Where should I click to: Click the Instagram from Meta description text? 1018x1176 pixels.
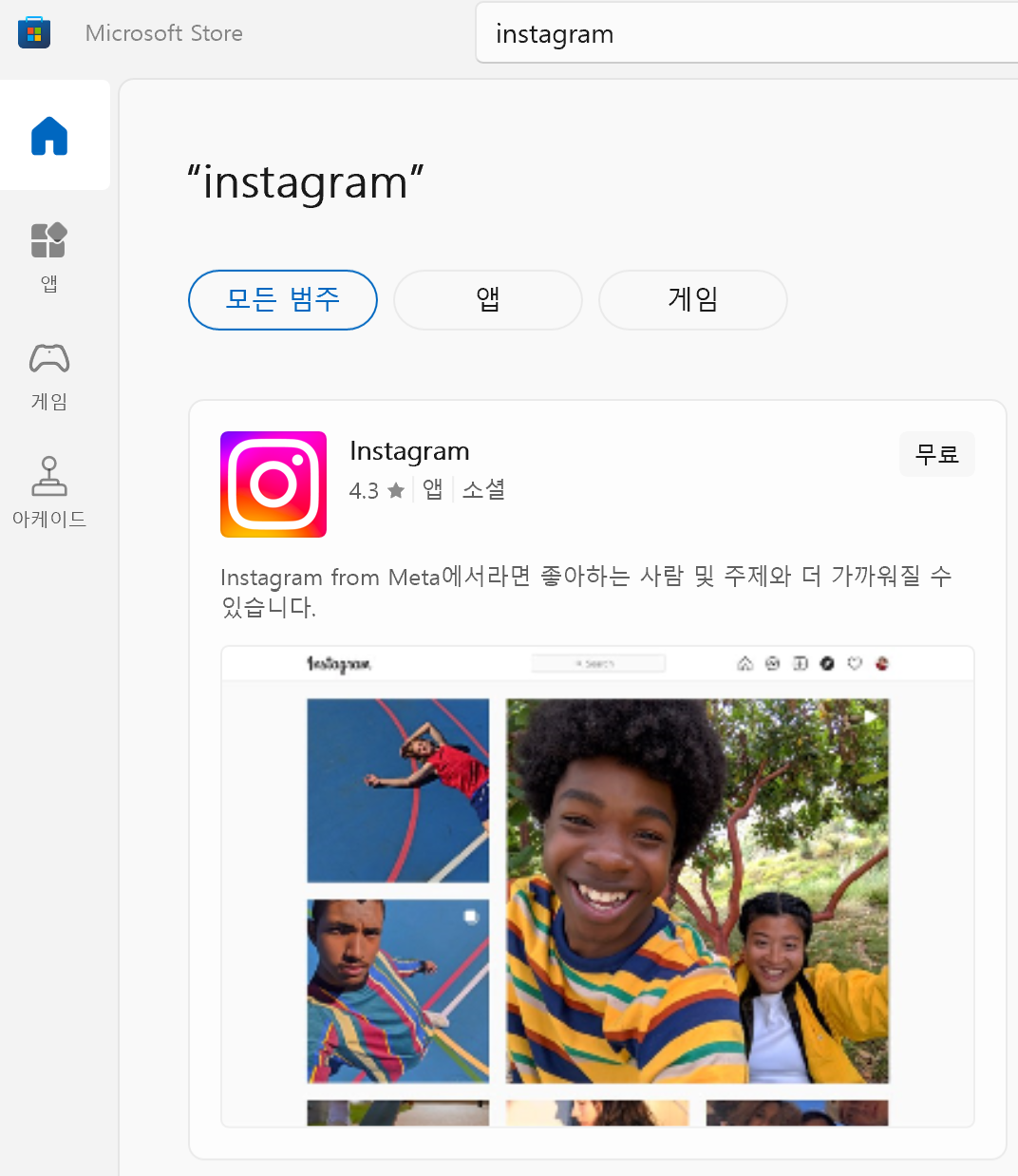click(586, 591)
